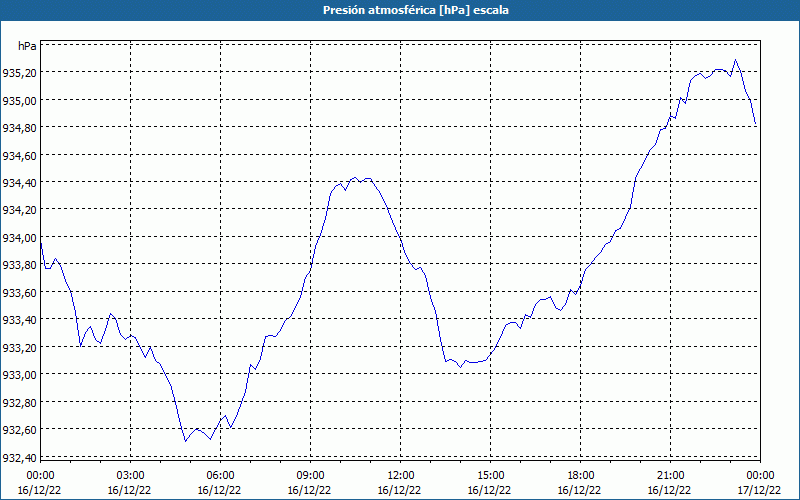Click the pressure curve minimum near 05:00
The width and height of the screenshot is (800, 500).
click(x=185, y=441)
